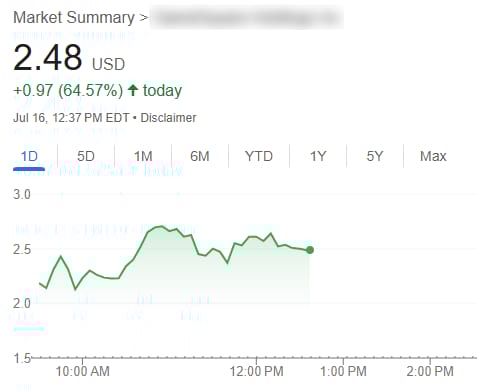This screenshot has width=477, height=390.
Task: Click the 2:00 PM axis marker
Action: 430,371
